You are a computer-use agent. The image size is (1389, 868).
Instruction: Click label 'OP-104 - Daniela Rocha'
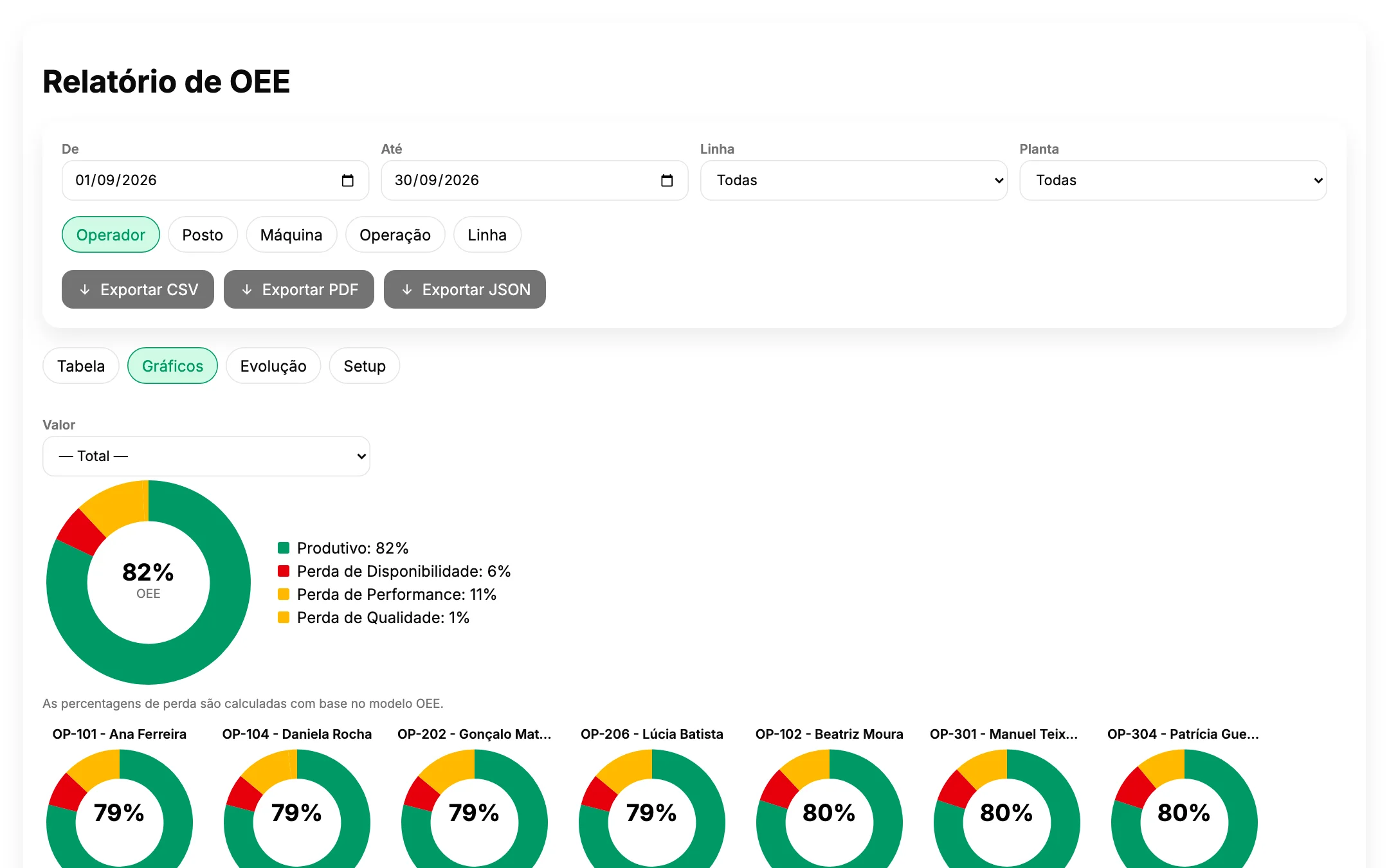click(297, 734)
